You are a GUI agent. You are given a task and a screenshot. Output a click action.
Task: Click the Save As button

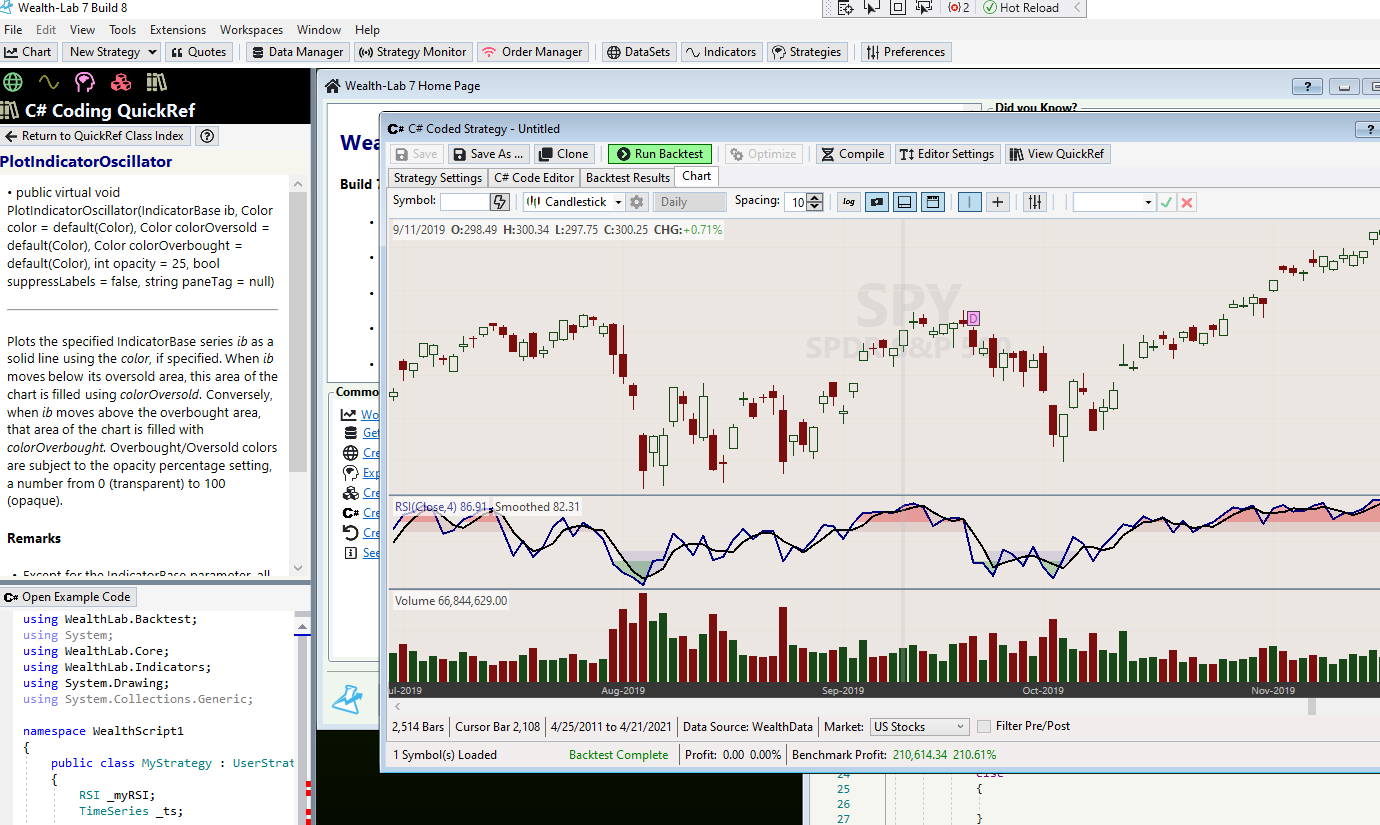(488, 154)
